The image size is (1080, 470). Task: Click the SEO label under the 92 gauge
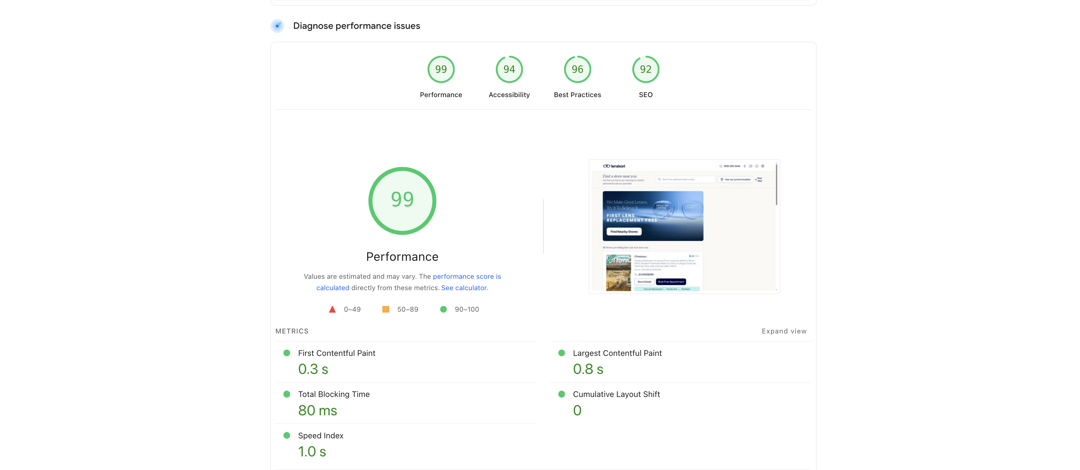pyautogui.click(x=645, y=95)
